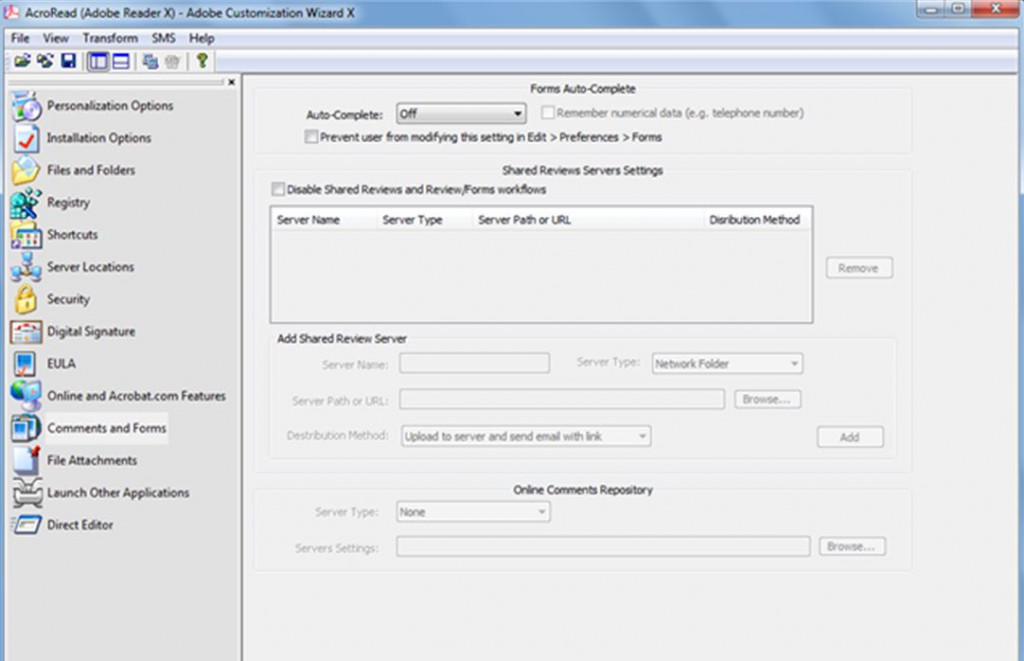
Task: Click the Remove button
Action: point(859,268)
